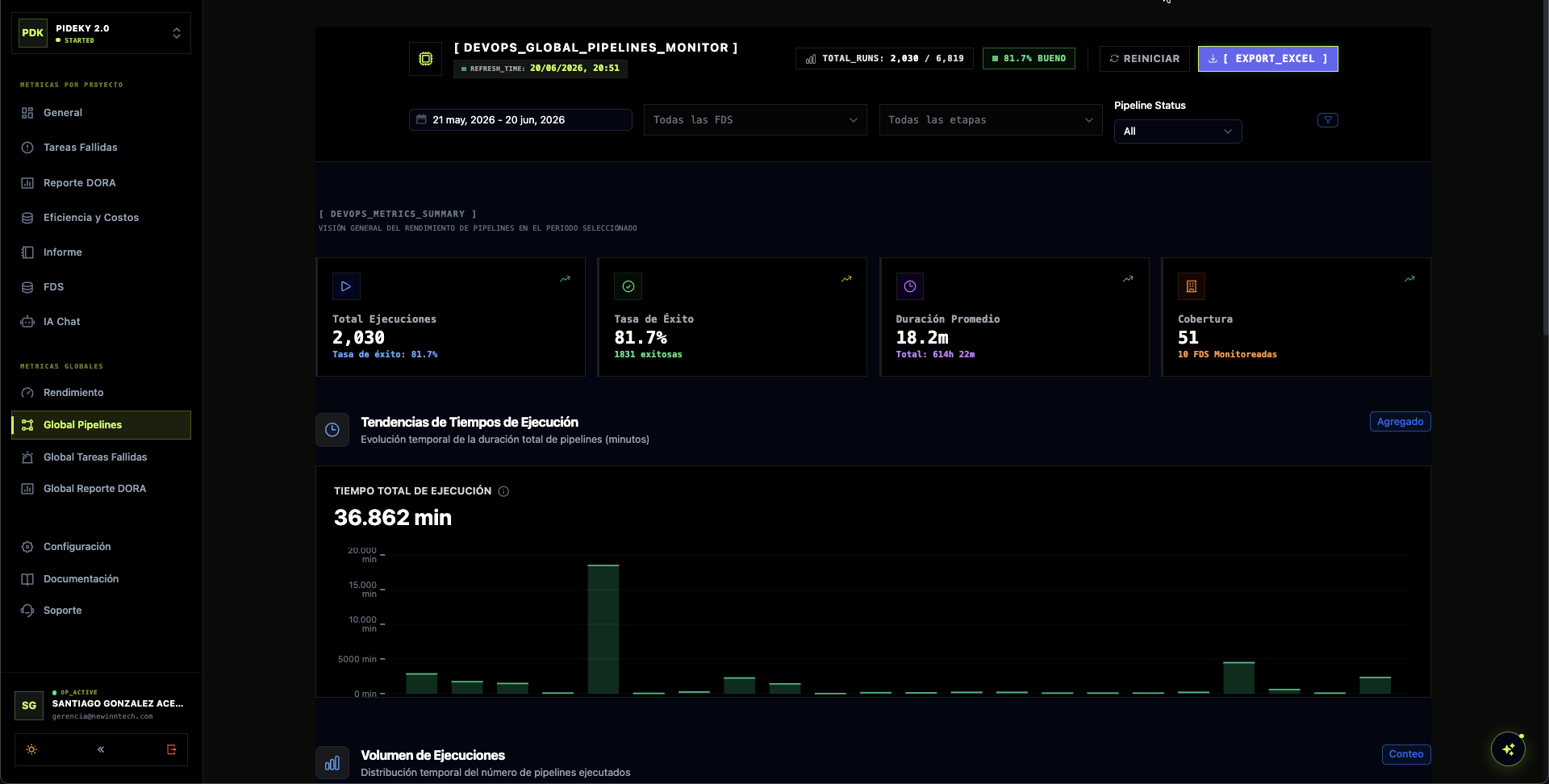
Task: Open the General metrics icon in sidebar
Action: coord(27,113)
